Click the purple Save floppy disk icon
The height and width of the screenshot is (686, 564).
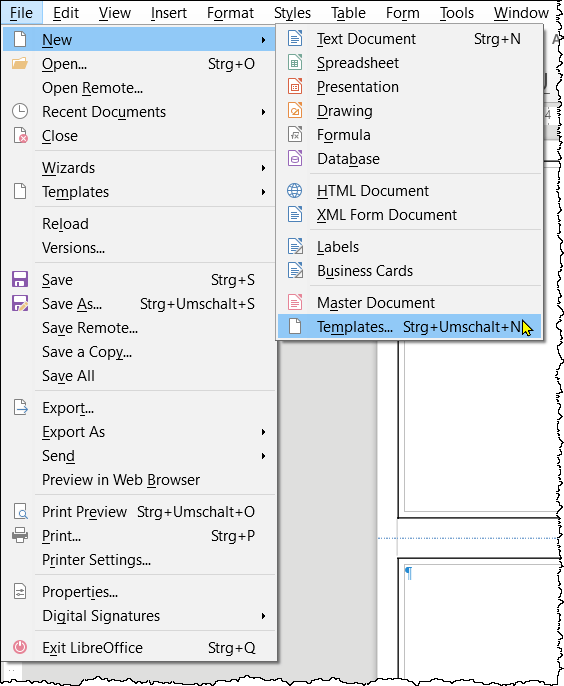coord(20,280)
